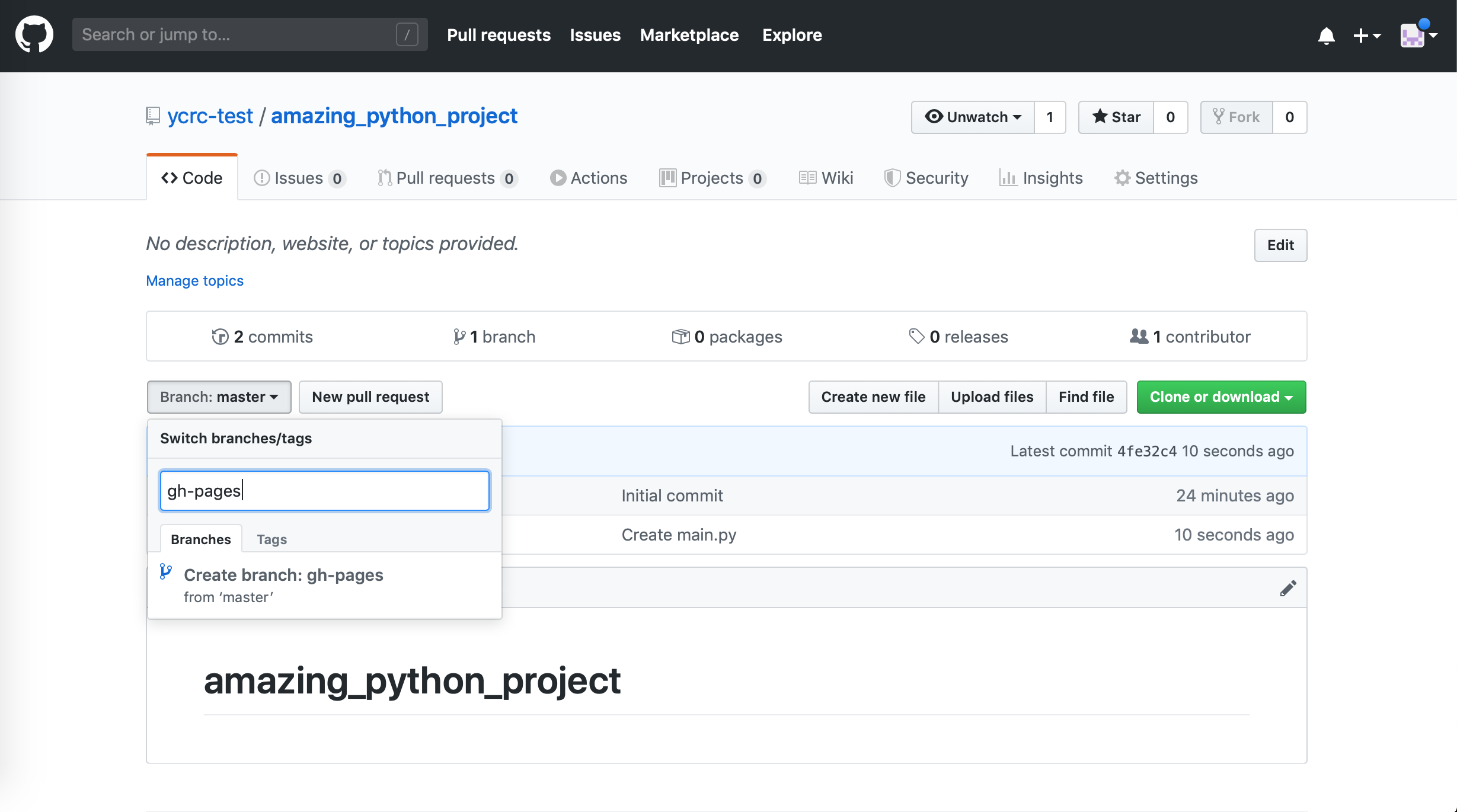The height and width of the screenshot is (812, 1457).
Task: Go to Issues in top navigation
Action: pyautogui.click(x=595, y=35)
